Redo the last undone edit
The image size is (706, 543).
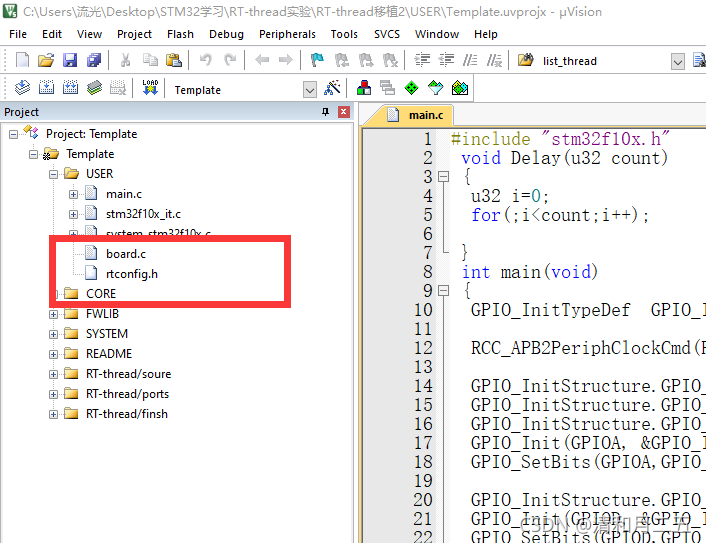coord(230,60)
